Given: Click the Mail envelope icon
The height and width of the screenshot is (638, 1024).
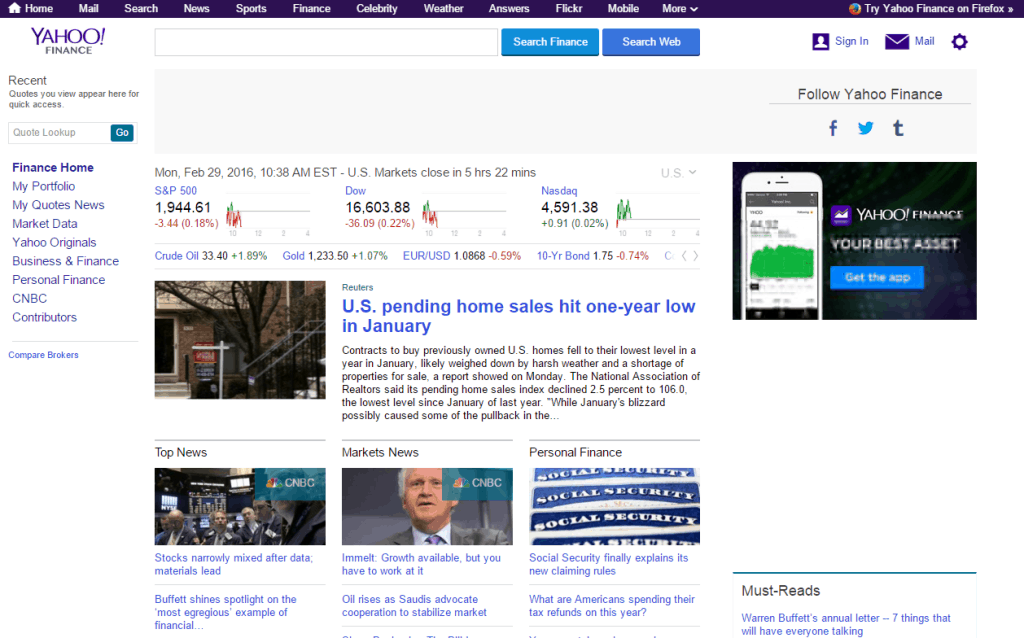Looking at the screenshot, I should pyautogui.click(x=897, y=42).
